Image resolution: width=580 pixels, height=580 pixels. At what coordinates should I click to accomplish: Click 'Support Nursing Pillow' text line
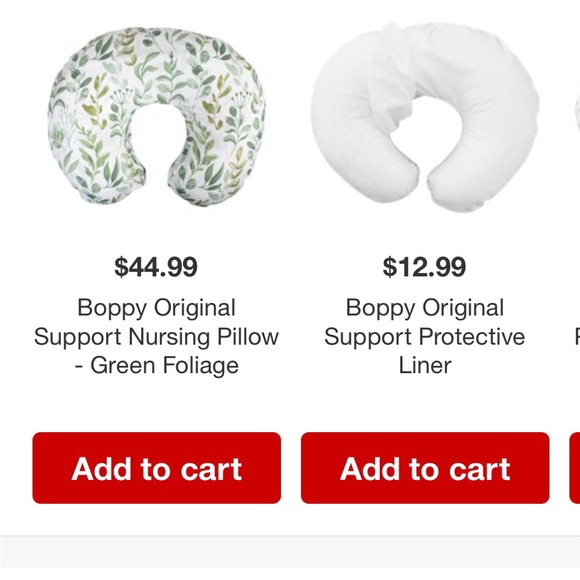(x=156, y=337)
